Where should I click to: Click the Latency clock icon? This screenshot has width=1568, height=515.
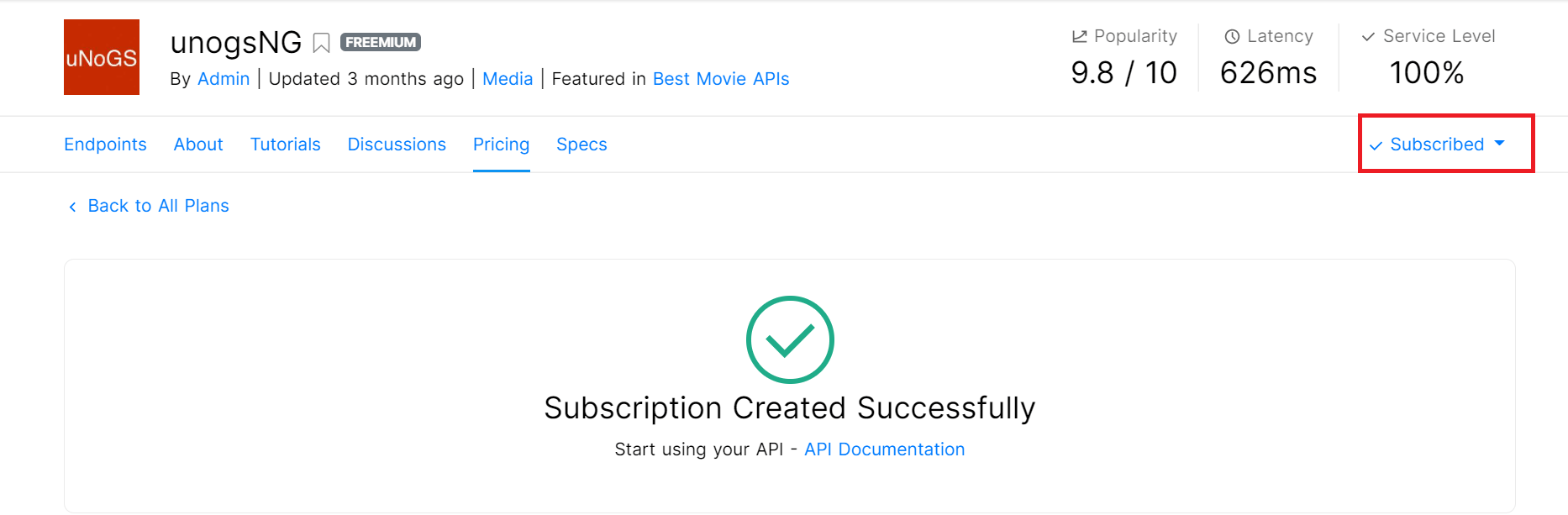pos(1233,36)
